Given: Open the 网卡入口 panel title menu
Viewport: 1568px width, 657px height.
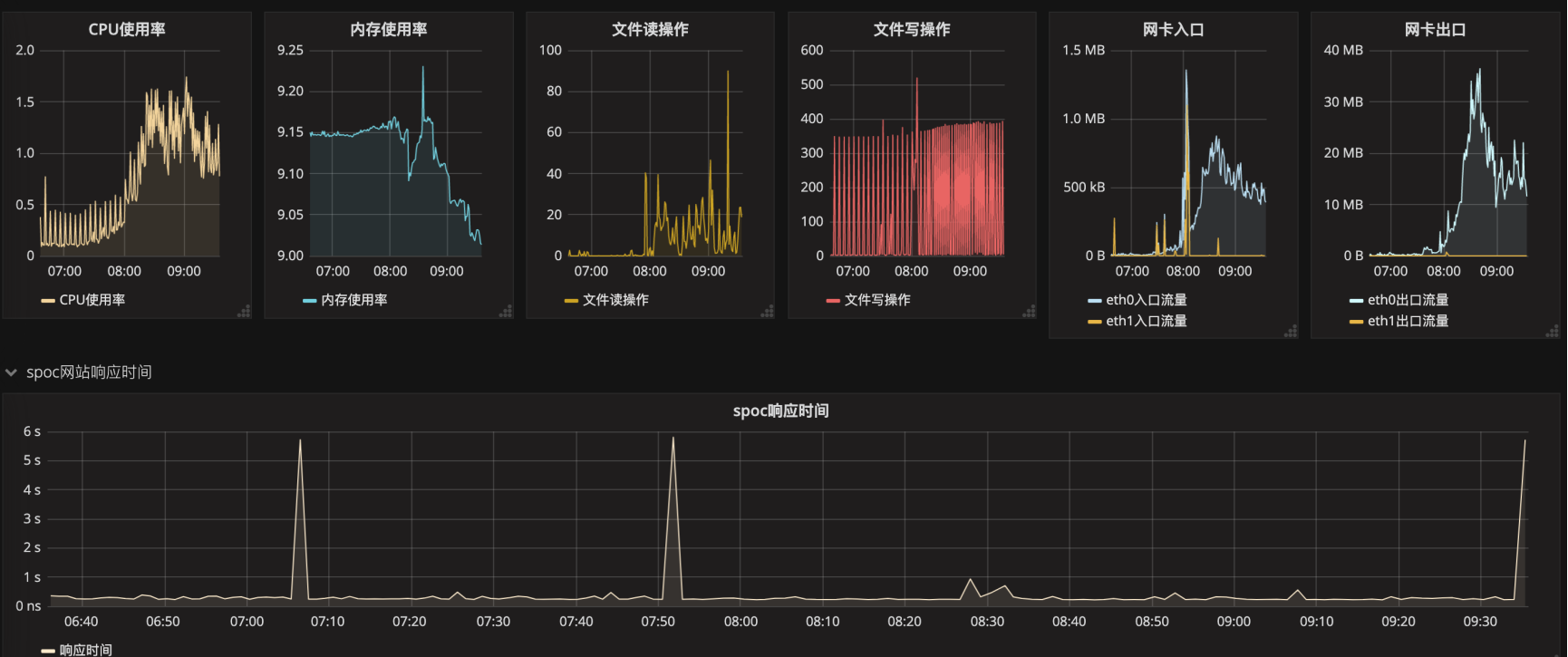Looking at the screenshot, I should pos(1174,29).
